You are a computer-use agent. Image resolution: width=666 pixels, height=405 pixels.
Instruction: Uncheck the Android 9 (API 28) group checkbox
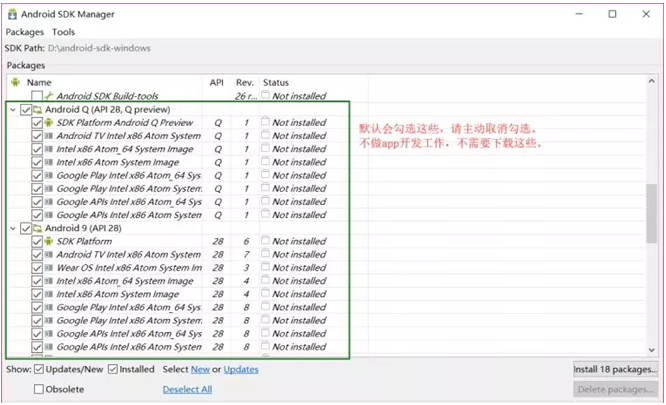[x=26, y=228]
